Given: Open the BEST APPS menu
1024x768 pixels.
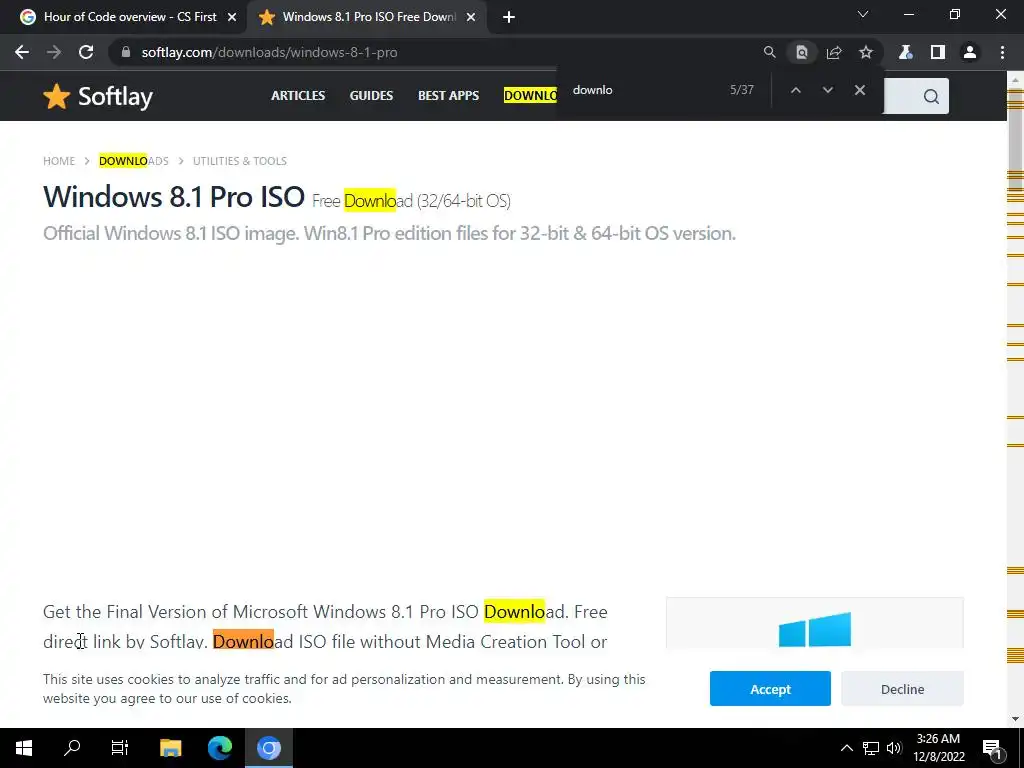Looking at the screenshot, I should [x=448, y=95].
